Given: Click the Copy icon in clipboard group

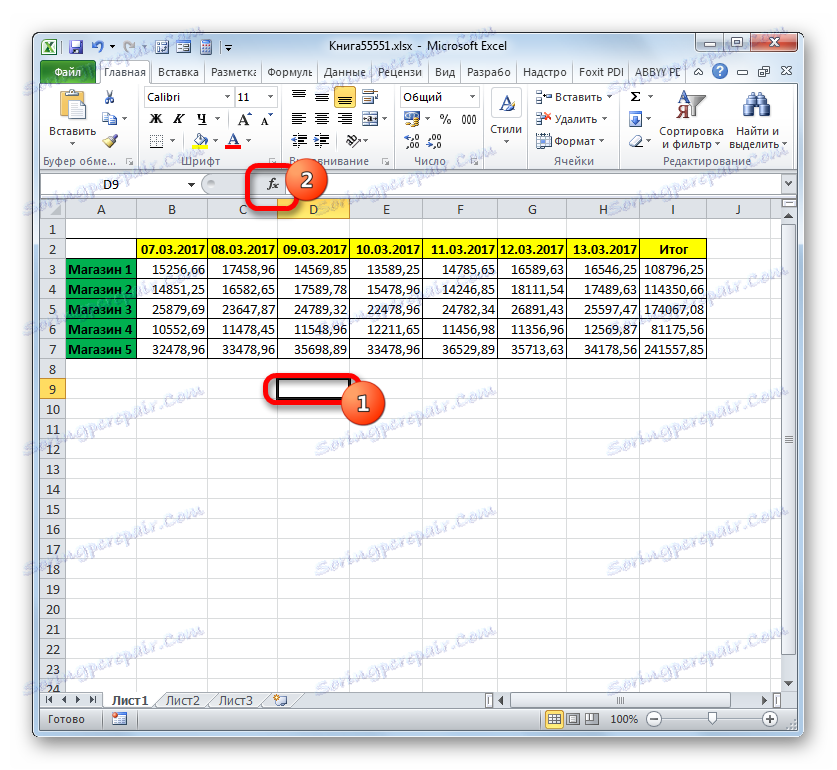Looking at the screenshot, I should click(109, 119).
